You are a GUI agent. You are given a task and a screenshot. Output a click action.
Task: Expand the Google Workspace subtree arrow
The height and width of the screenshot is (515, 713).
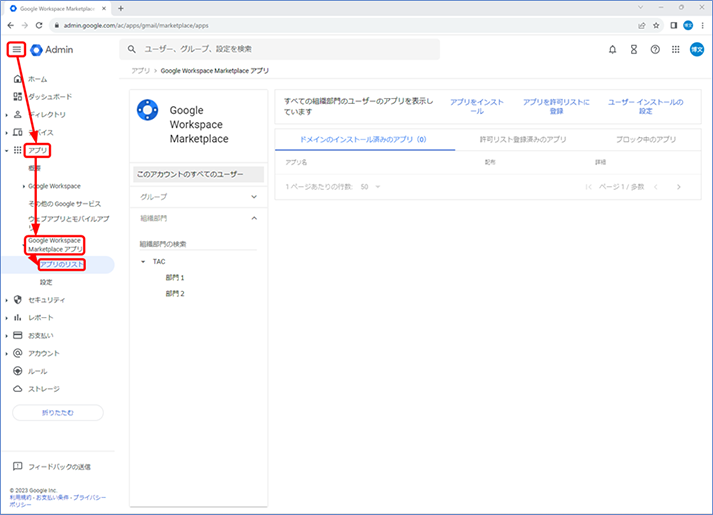pos(24,186)
